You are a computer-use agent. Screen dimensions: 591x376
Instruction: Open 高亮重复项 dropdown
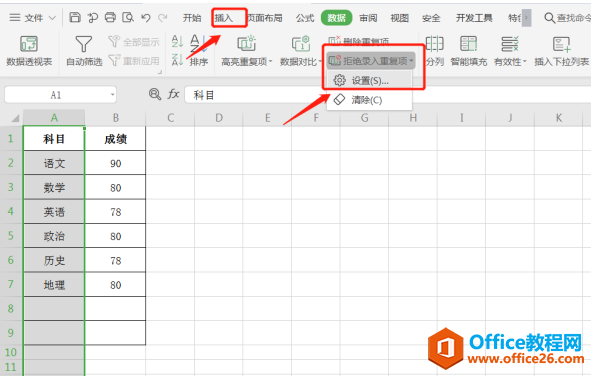click(247, 51)
